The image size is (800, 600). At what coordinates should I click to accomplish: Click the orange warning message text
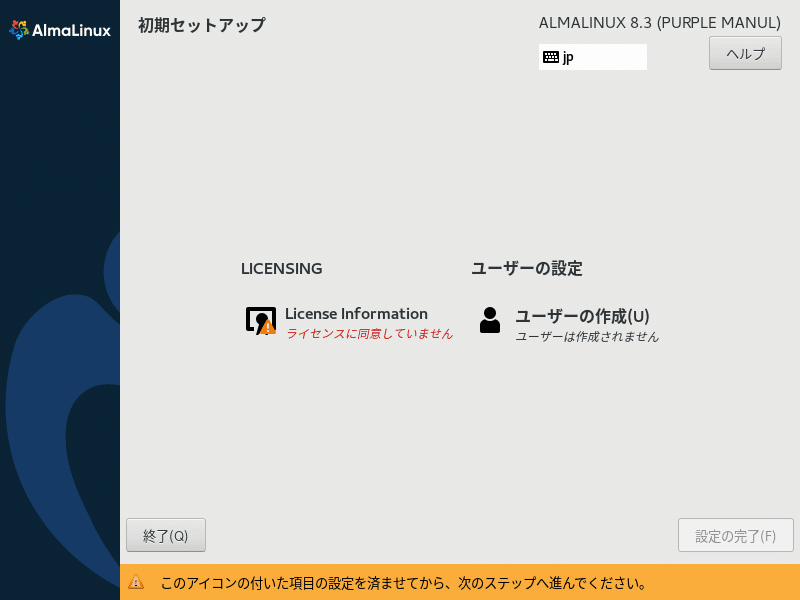click(404, 583)
